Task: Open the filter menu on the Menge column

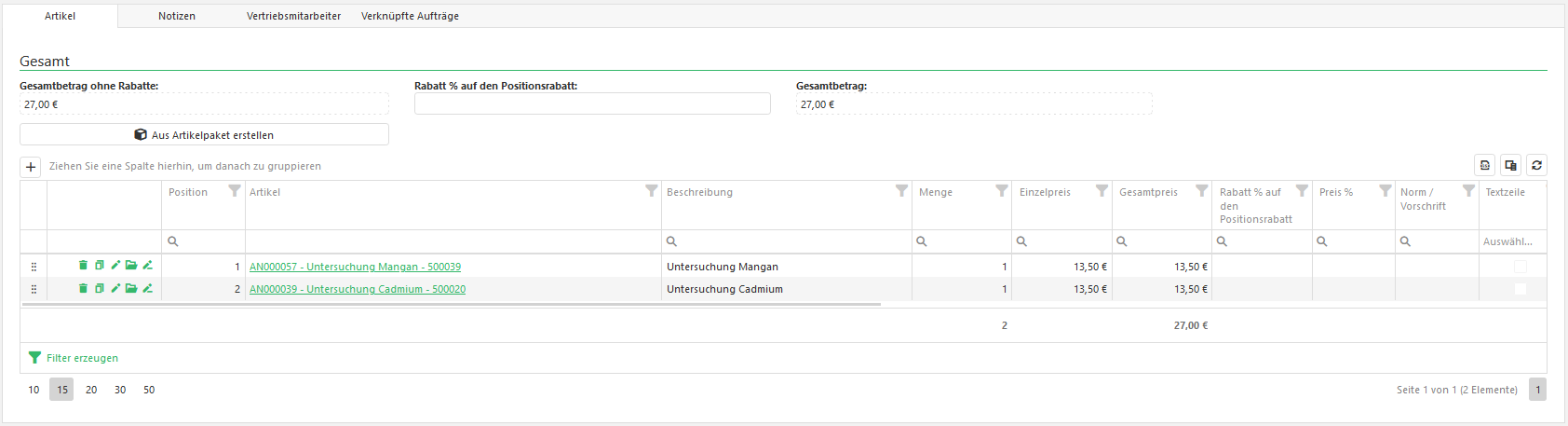Action: coord(1001,191)
